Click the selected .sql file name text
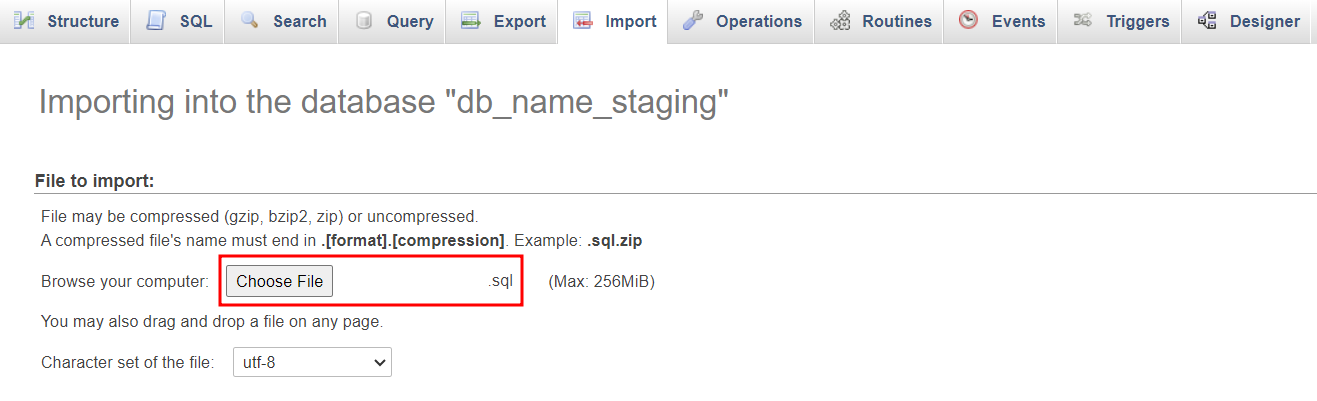The image size is (1317, 401). (500, 282)
